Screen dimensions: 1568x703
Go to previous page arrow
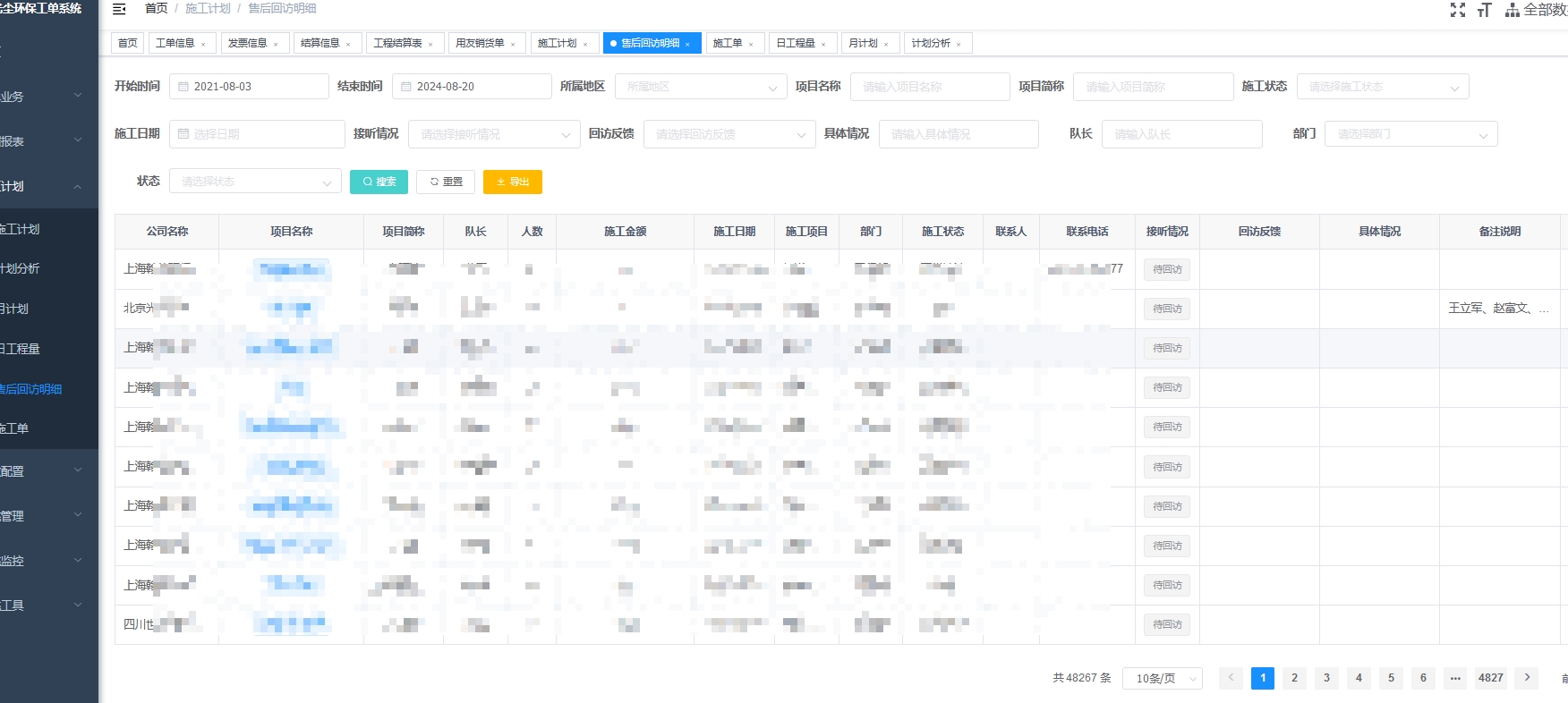pyautogui.click(x=1231, y=678)
